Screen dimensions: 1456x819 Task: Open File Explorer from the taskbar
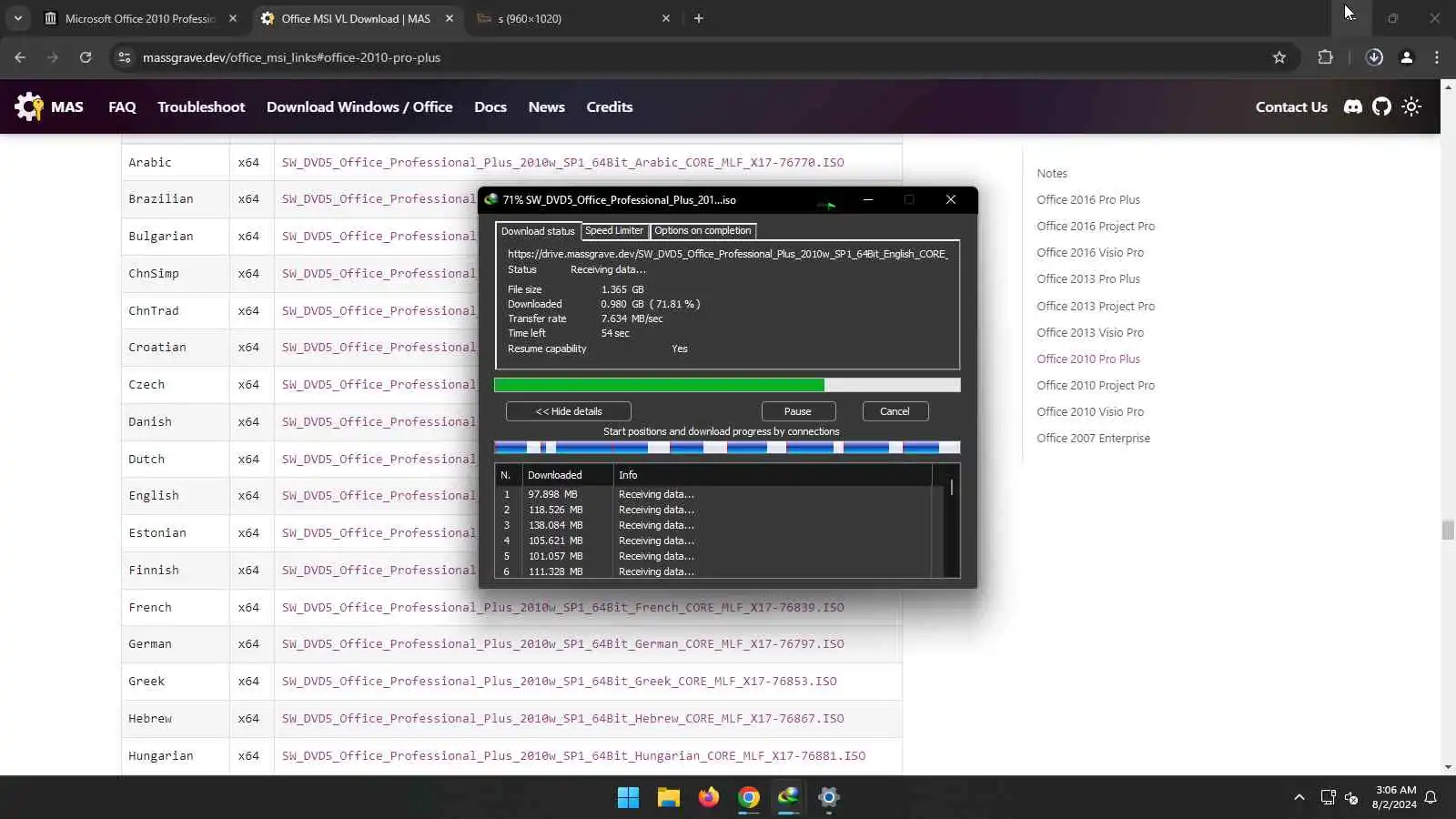click(x=669, y=798)
